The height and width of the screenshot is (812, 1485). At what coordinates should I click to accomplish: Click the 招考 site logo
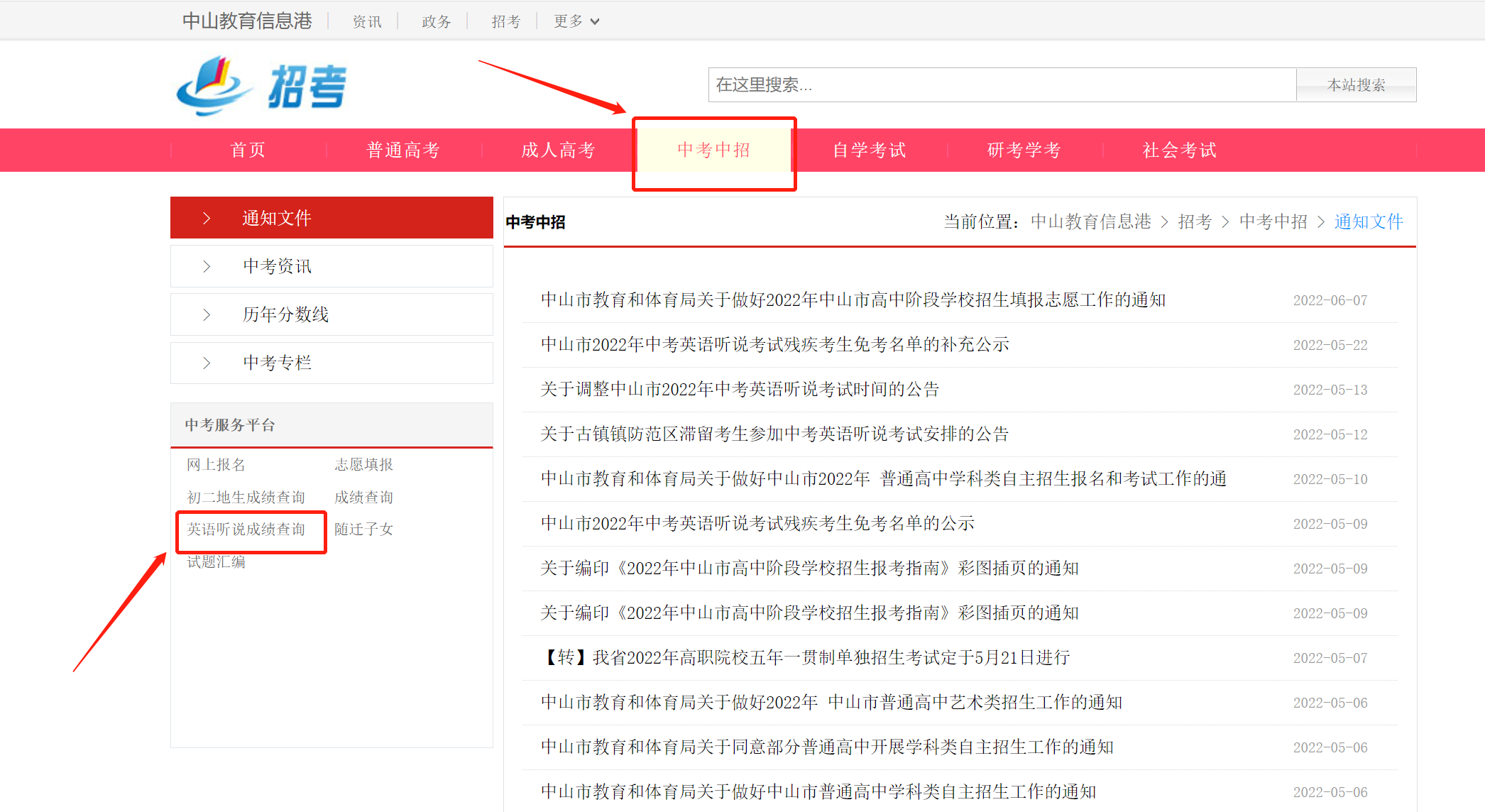pyautogui.click(x=261, y=86)
